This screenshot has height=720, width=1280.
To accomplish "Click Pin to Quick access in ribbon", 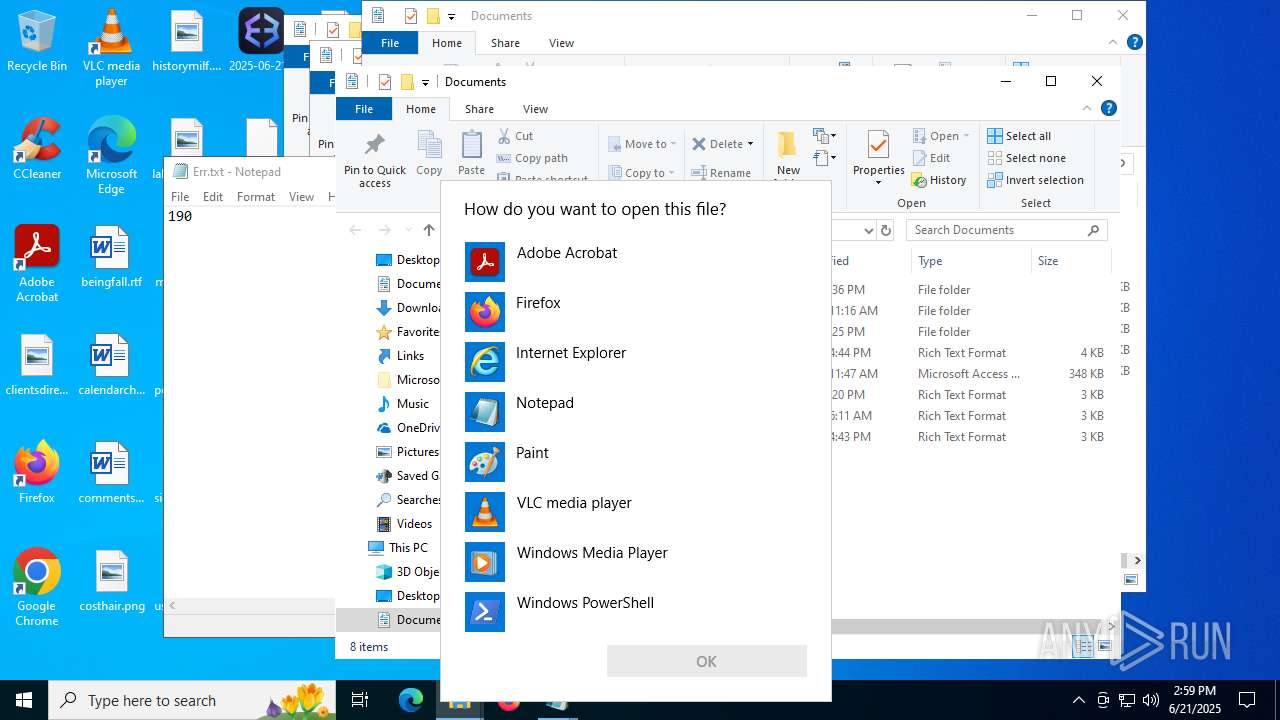I will tap(375, 160).
